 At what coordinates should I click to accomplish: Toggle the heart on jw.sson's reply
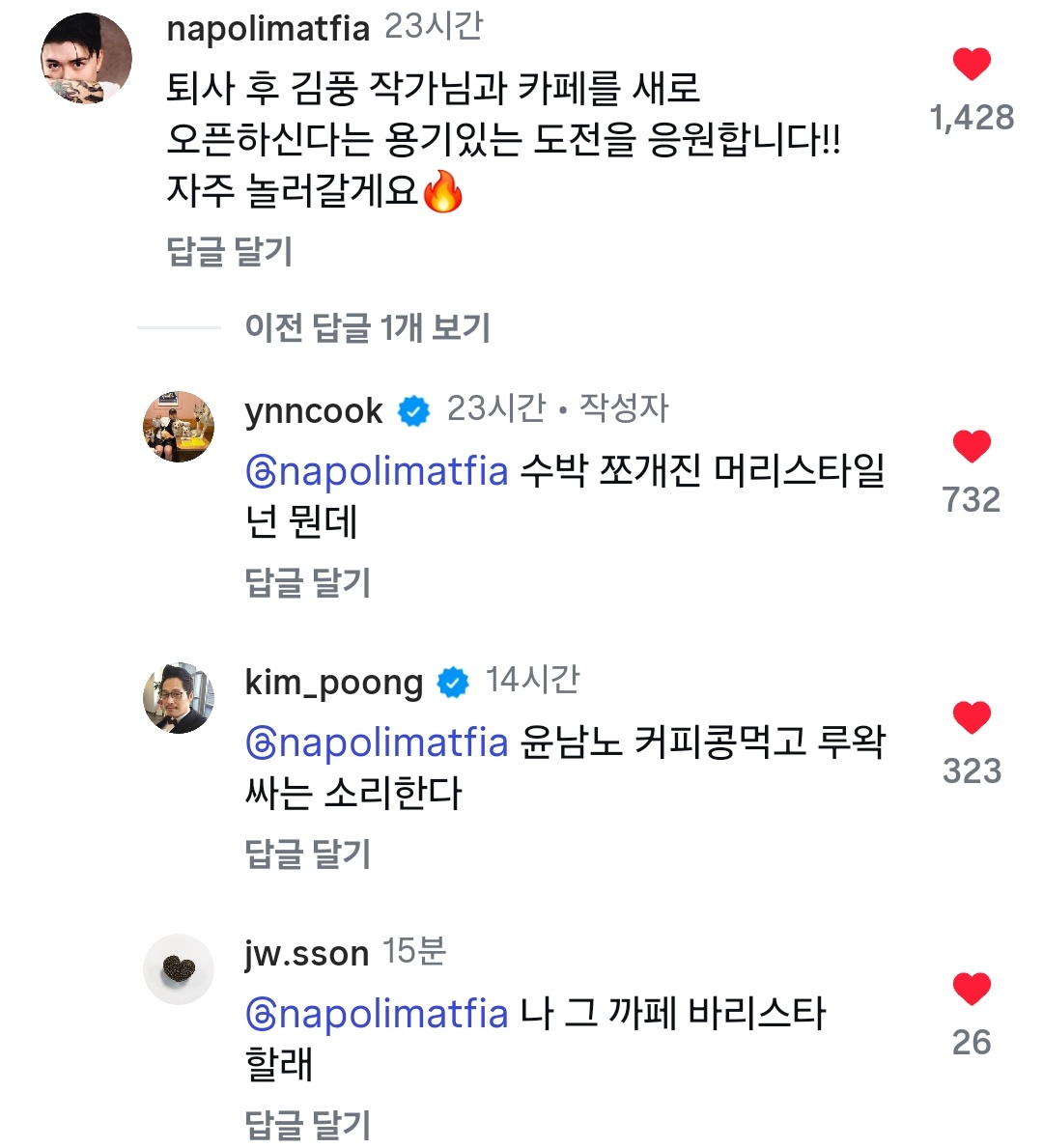pyautogui.click(x=972, y=989)
